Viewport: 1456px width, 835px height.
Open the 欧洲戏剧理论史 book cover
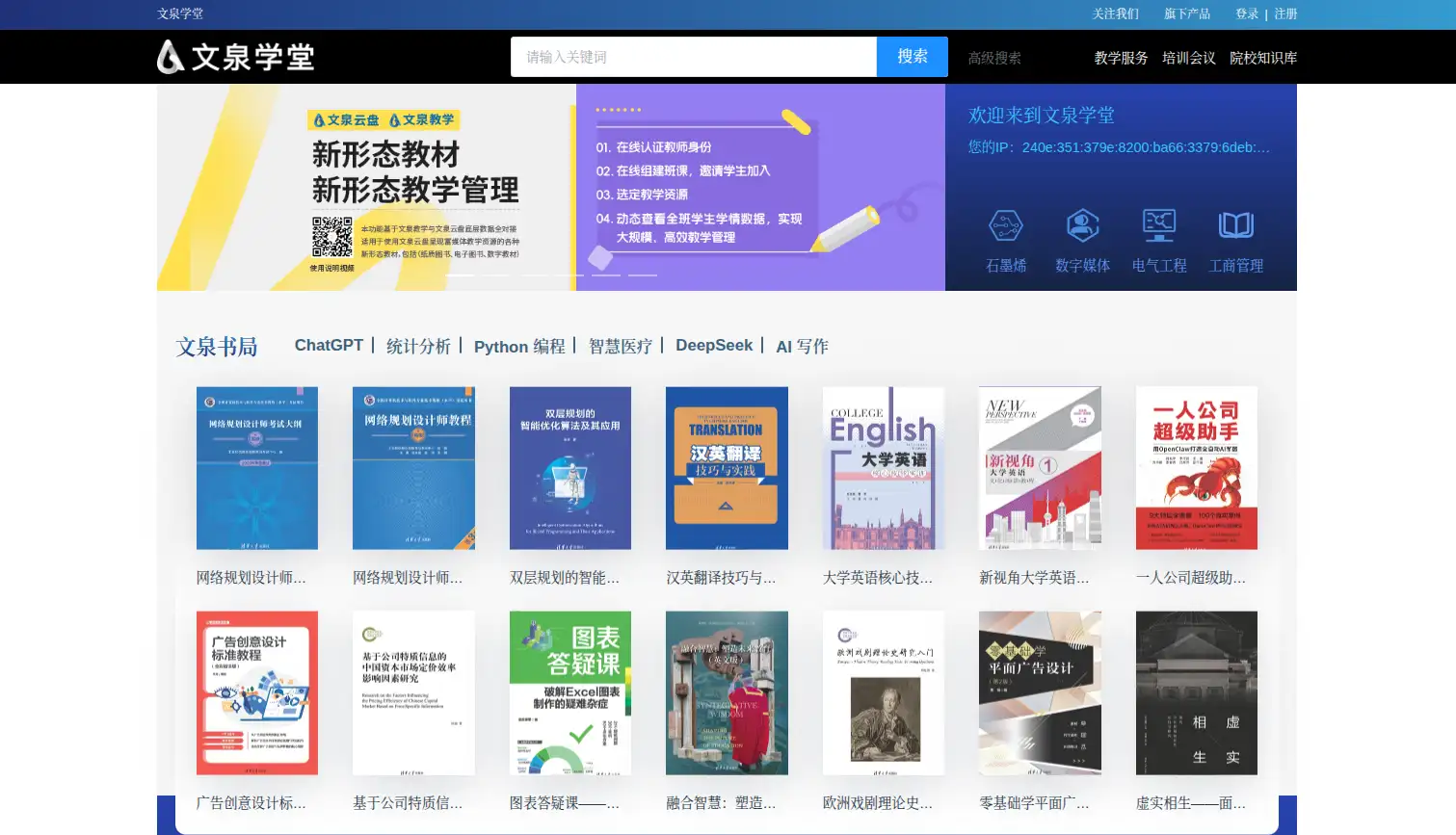point(884,693)
